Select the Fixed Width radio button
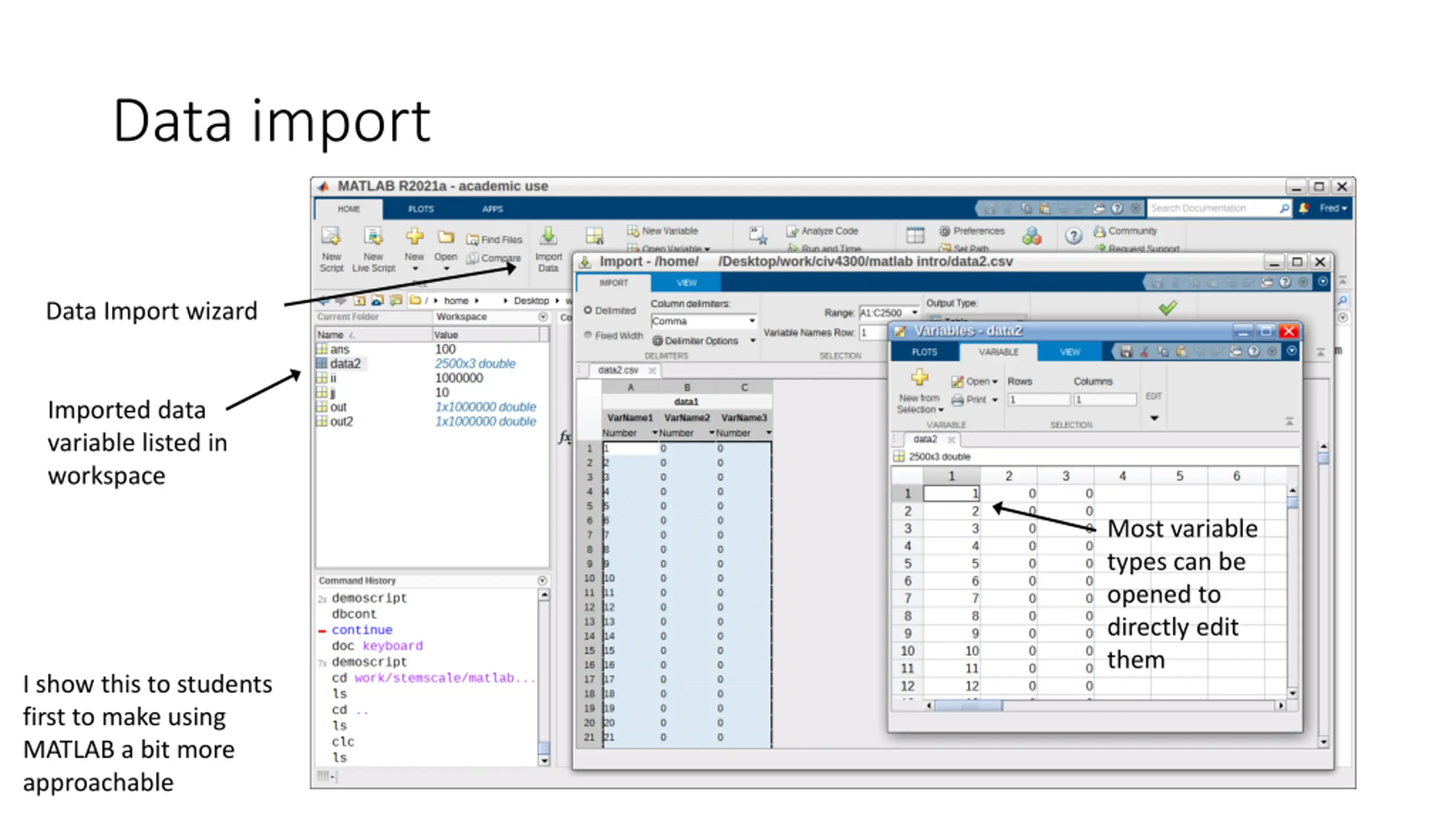 [x=588, y=335]
